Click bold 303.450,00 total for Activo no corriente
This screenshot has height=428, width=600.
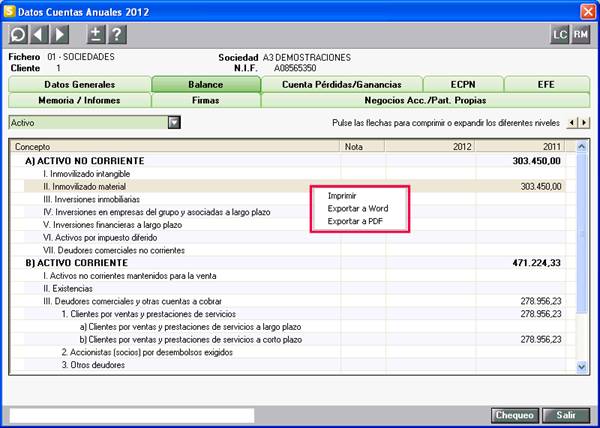click(536, 161)
